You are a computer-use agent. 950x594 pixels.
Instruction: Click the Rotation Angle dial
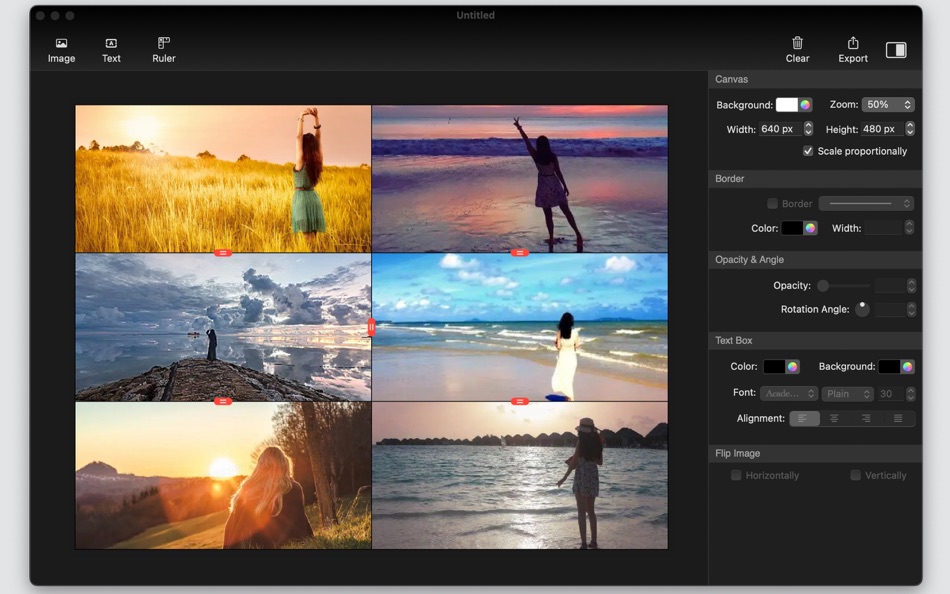[x=862, y=309]
